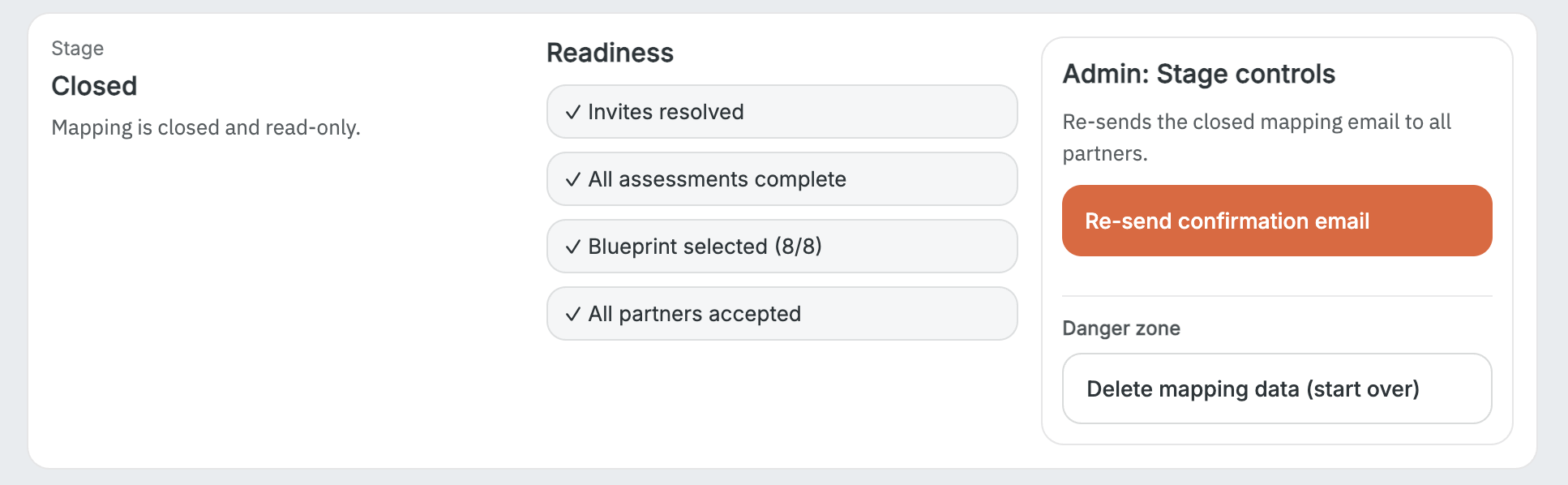Select the Invites resolved readiness item
This screenshot has width=1568, height=485.
666,112
